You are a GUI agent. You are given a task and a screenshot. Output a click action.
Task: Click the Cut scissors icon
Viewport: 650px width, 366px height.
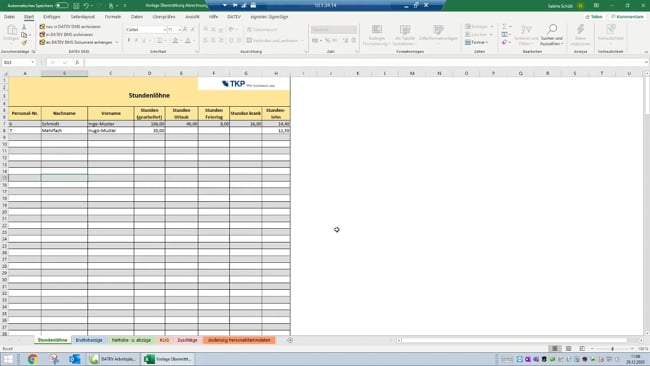pos(24,27)
